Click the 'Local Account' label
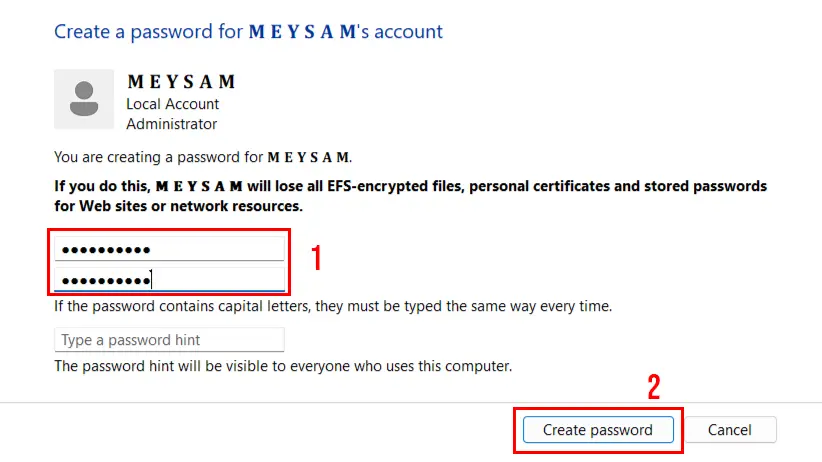 [172, 104]
